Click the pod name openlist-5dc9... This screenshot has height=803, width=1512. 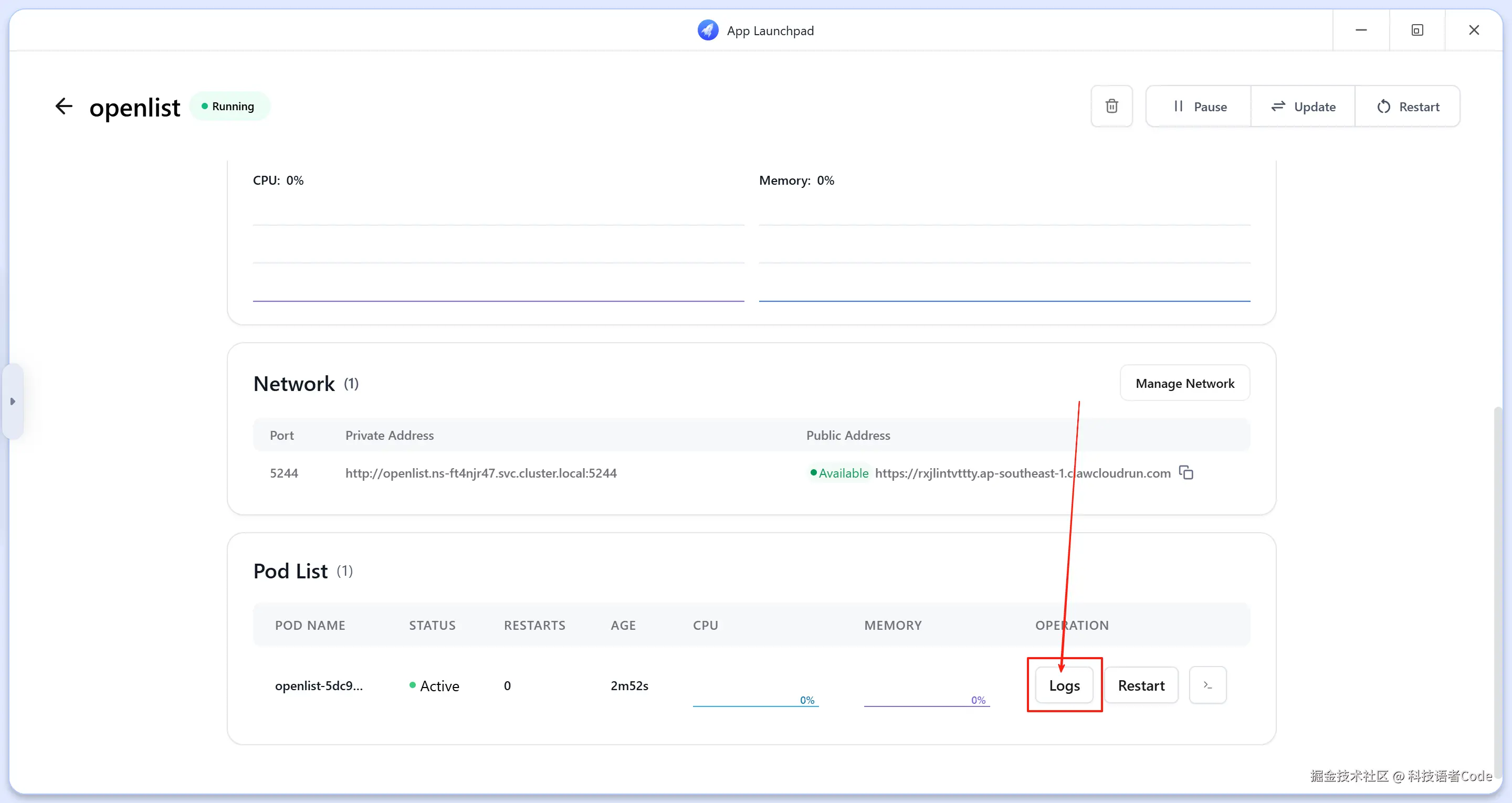[319, 685]
